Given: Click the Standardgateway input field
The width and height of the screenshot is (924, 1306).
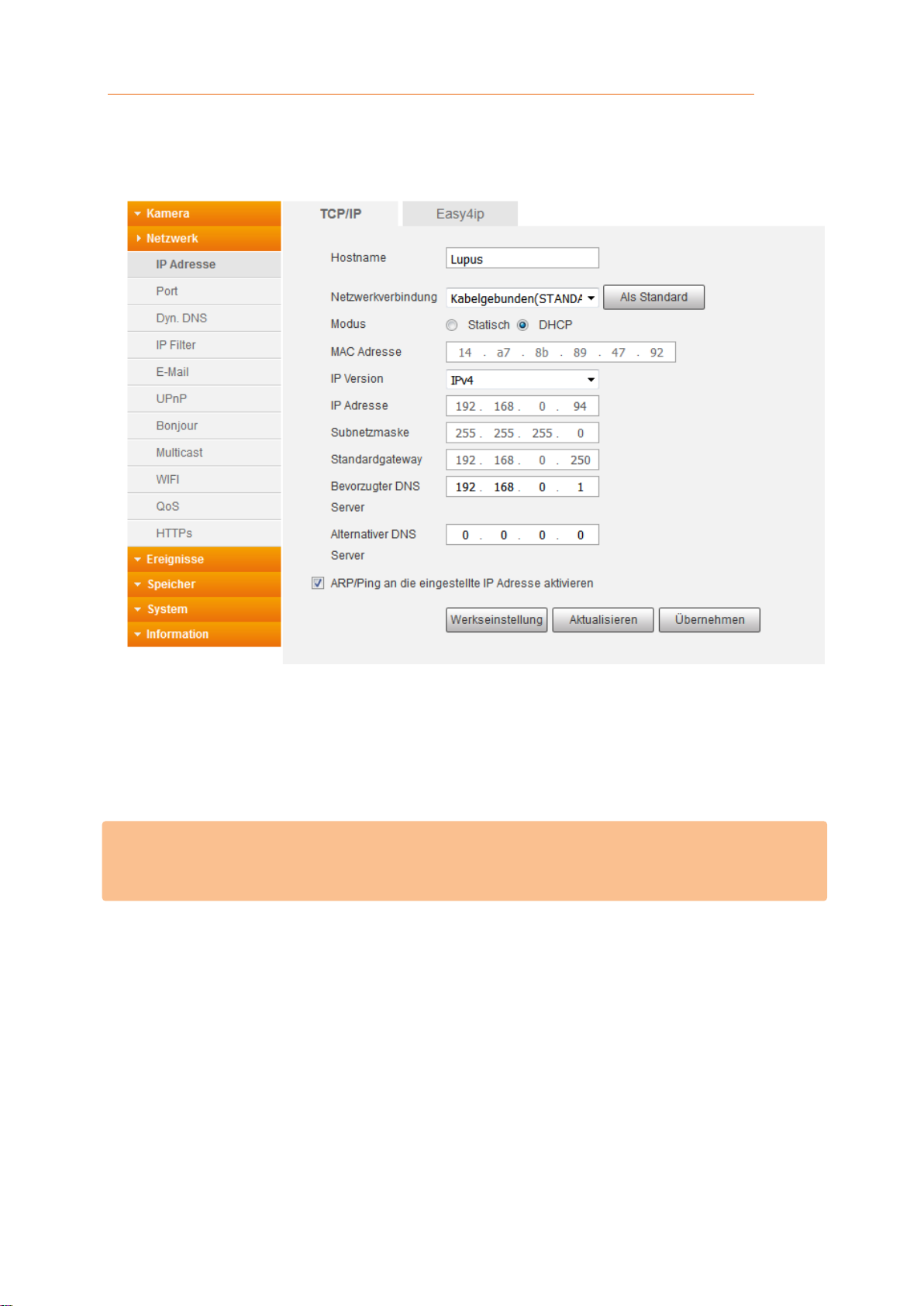Looking at the screenshot, I should pos(522,460).
